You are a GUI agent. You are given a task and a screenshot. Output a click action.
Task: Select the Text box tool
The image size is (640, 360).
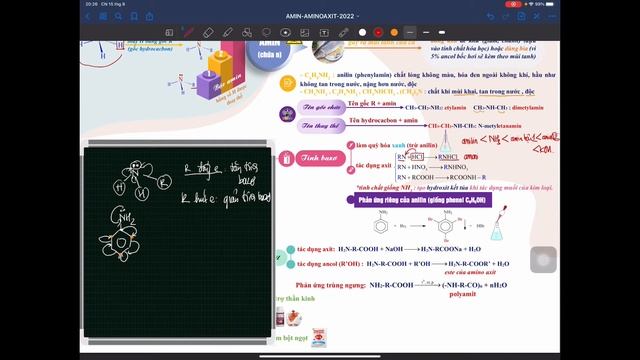324,32
